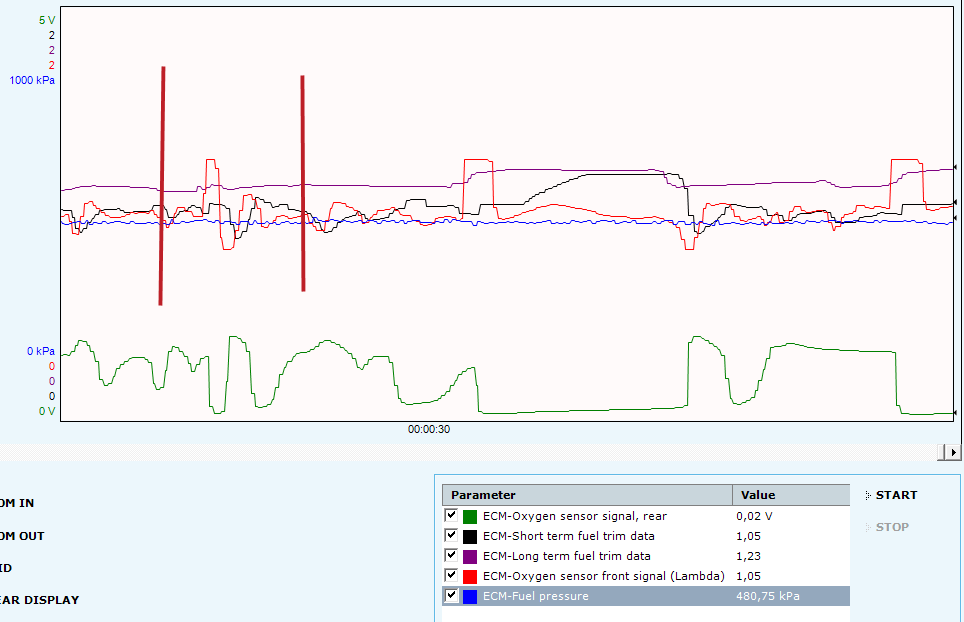Click the Value column header

click(790, 495)
